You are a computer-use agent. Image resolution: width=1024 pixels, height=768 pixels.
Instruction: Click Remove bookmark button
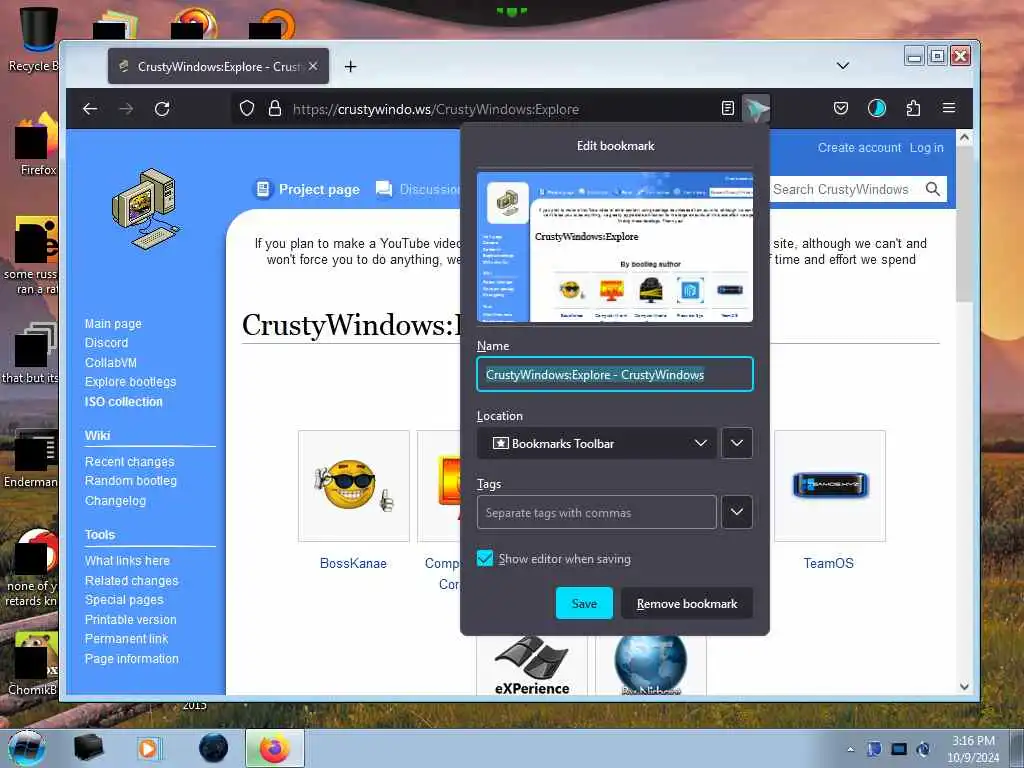coord(686,603)
